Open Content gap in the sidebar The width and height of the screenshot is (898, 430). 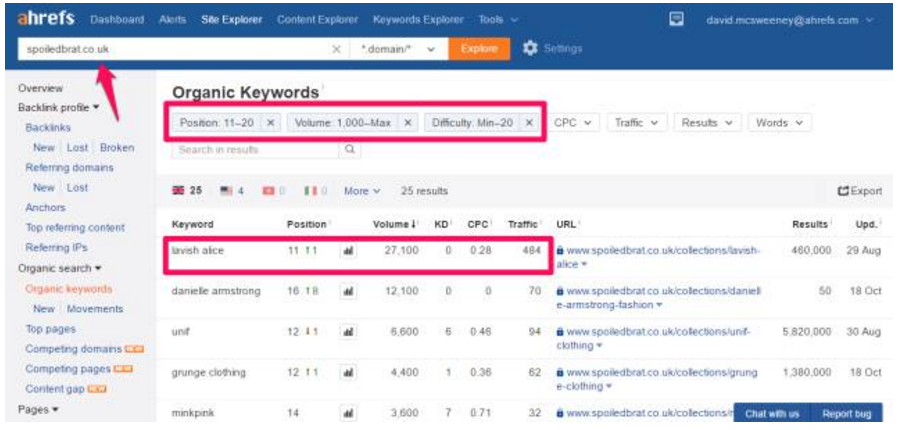pos(55,389)
